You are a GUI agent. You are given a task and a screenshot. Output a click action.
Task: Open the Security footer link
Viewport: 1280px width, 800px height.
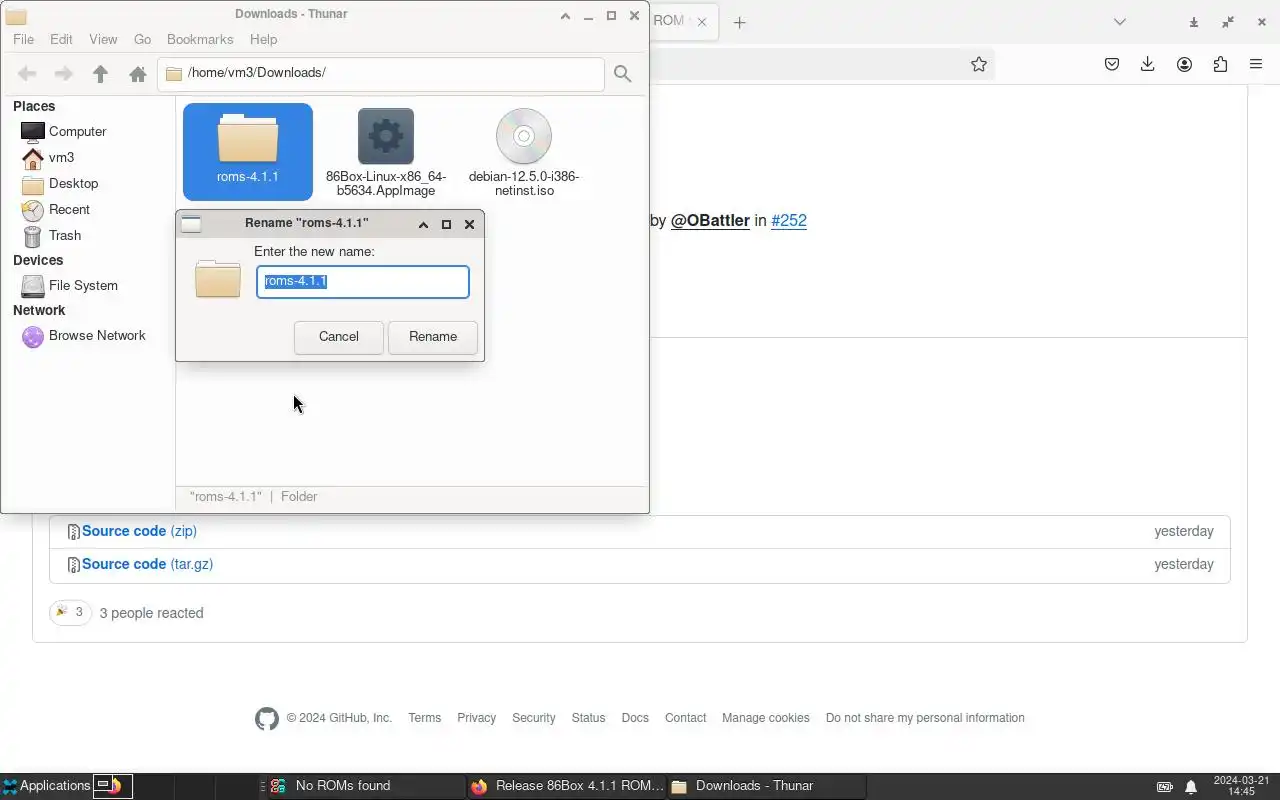coord(533,718)
